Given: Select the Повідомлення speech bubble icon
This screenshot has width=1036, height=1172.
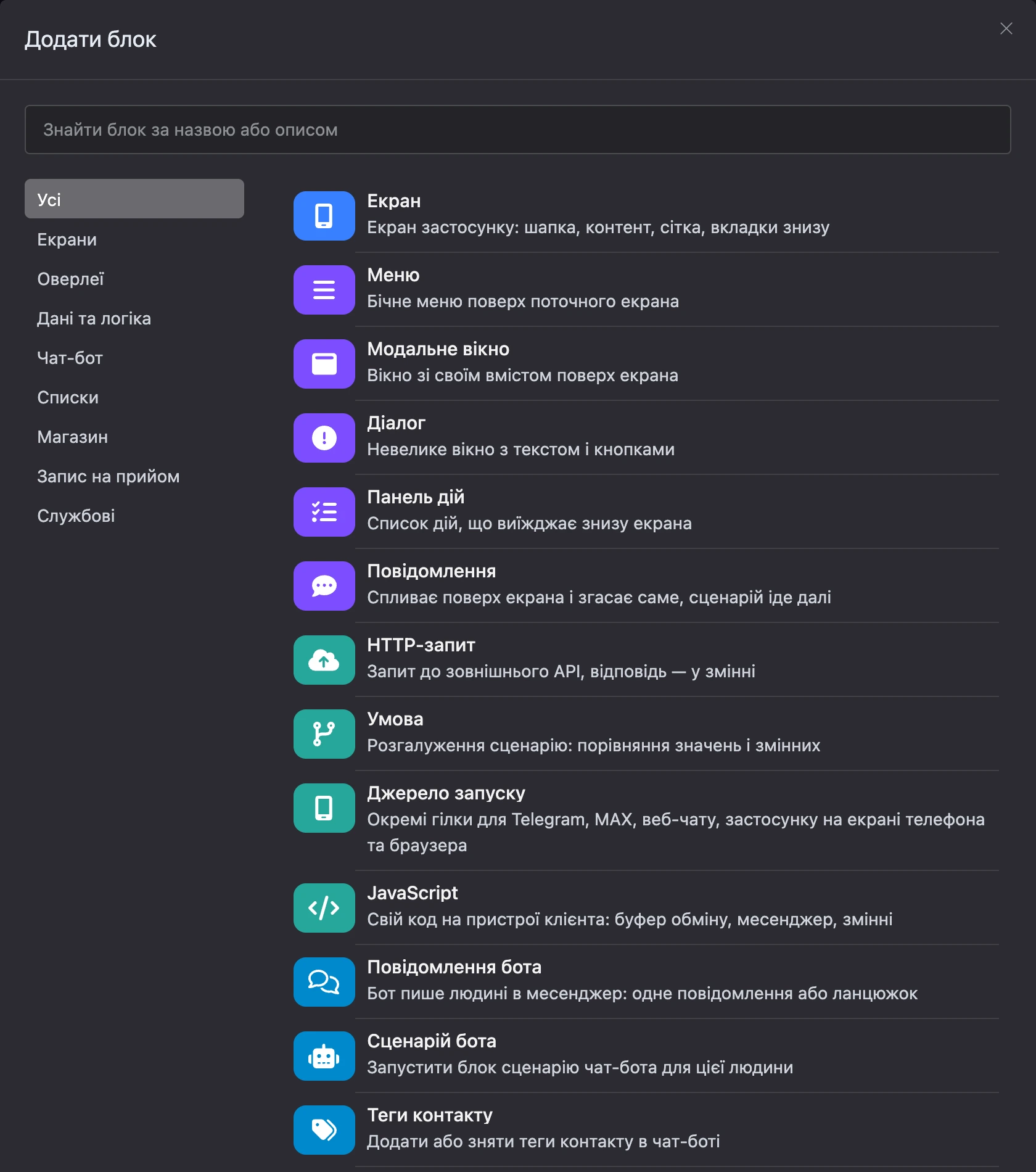Looking at the screenshot, I should tap(324, 586).
